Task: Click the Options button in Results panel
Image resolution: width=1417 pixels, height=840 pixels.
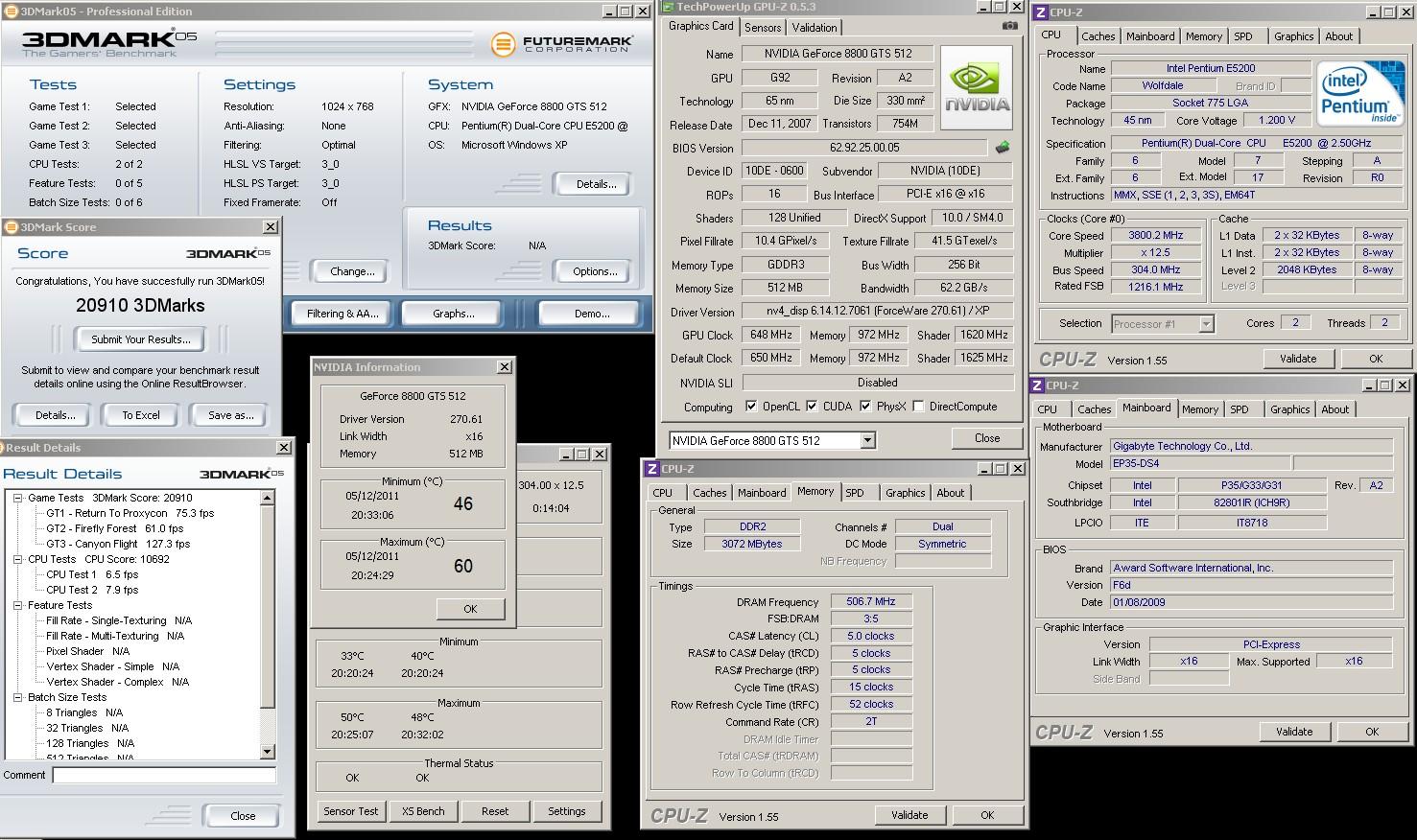Action: pyautogui.click(x=595, y=271)
